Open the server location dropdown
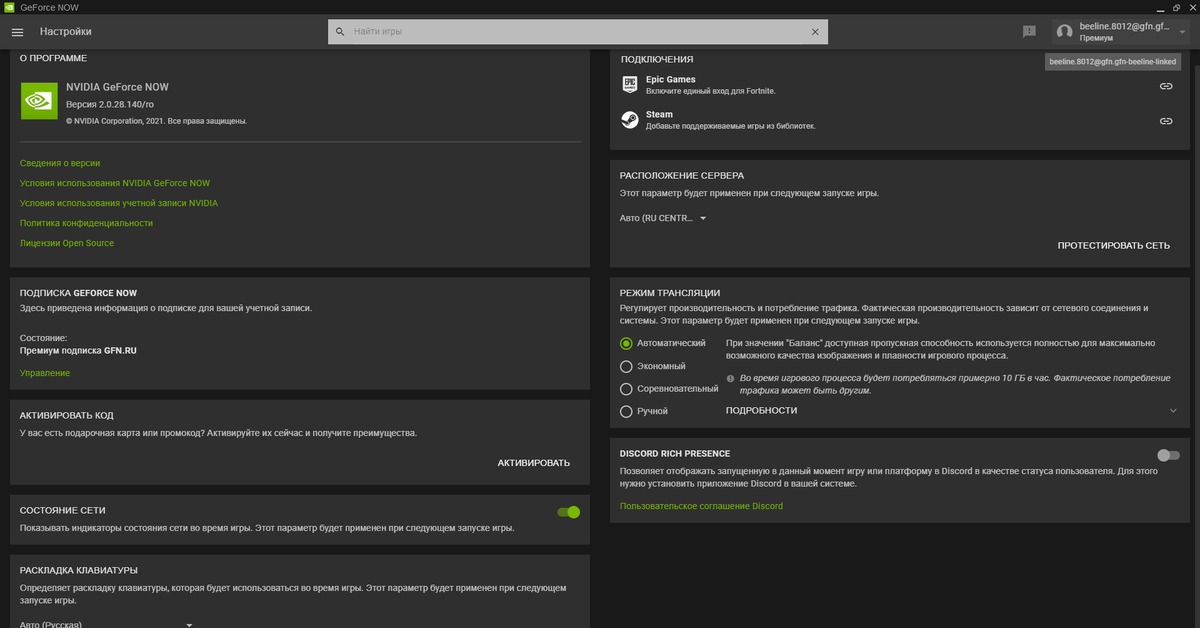Screen dimensions: 1200x628 (664, 218)
